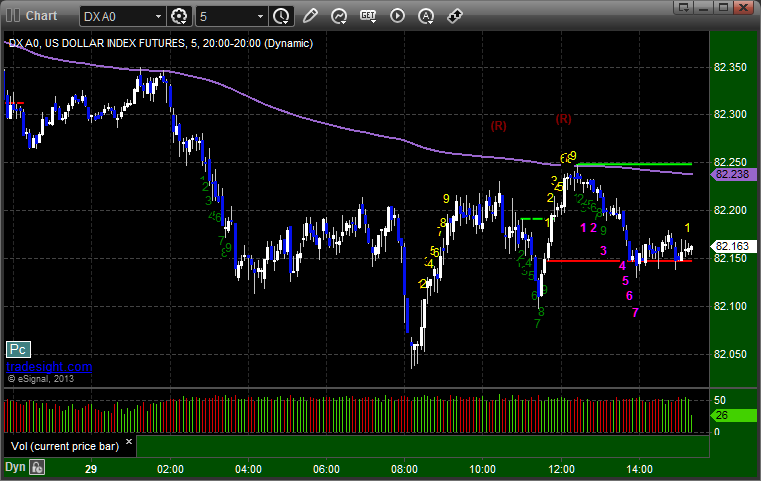Click the Dyn label at bottom left
761x481 pixels.
click(x=15, y=467)
